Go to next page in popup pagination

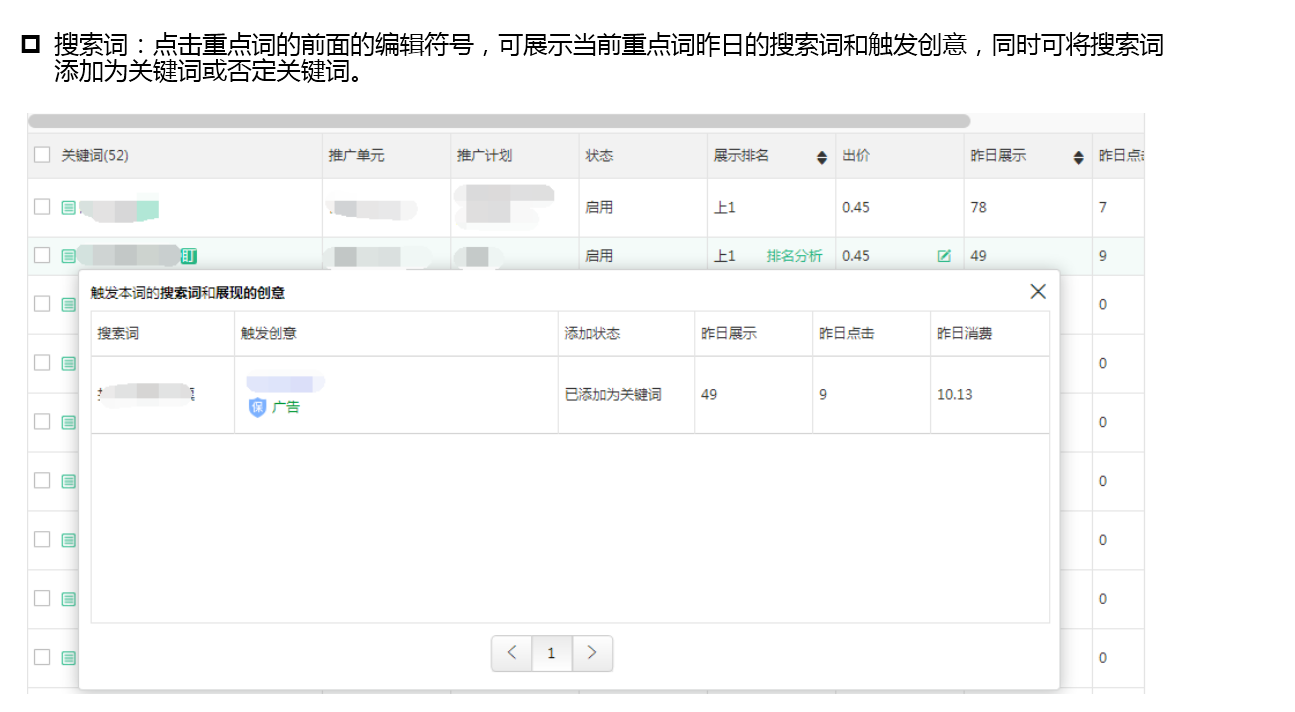pos(592,653)
